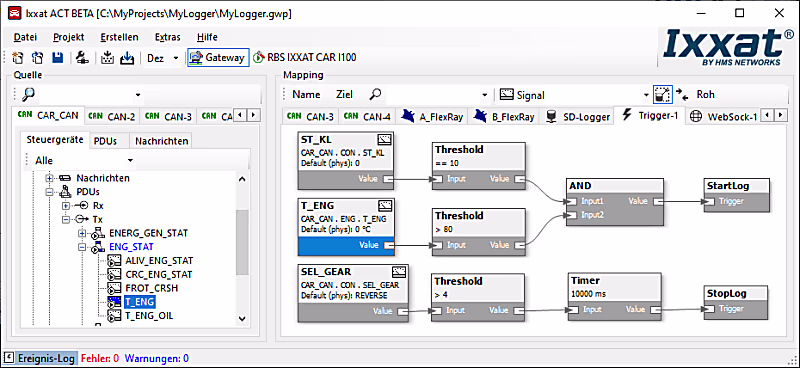The image size is (800, 368).
Task: Toggle the Ziel display option in Mapping
Action: click(344, 94)
